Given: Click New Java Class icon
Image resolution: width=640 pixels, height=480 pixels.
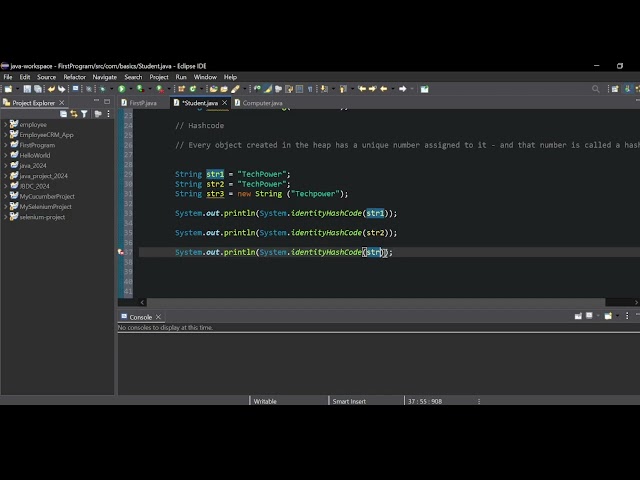Looking at the screenshot, I should 193,89.
